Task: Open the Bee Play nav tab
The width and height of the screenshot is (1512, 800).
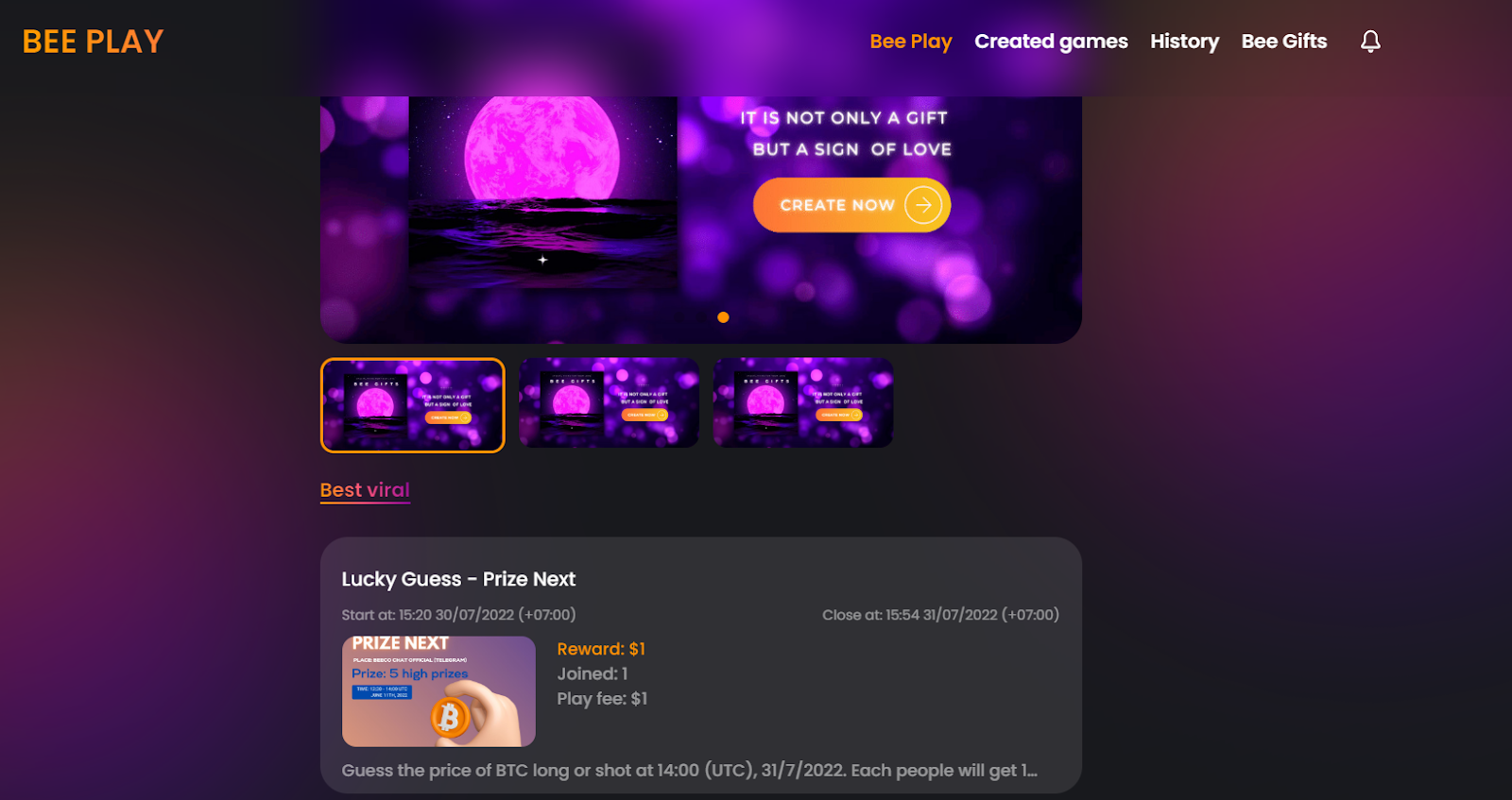Action: [x=911, y=42]
